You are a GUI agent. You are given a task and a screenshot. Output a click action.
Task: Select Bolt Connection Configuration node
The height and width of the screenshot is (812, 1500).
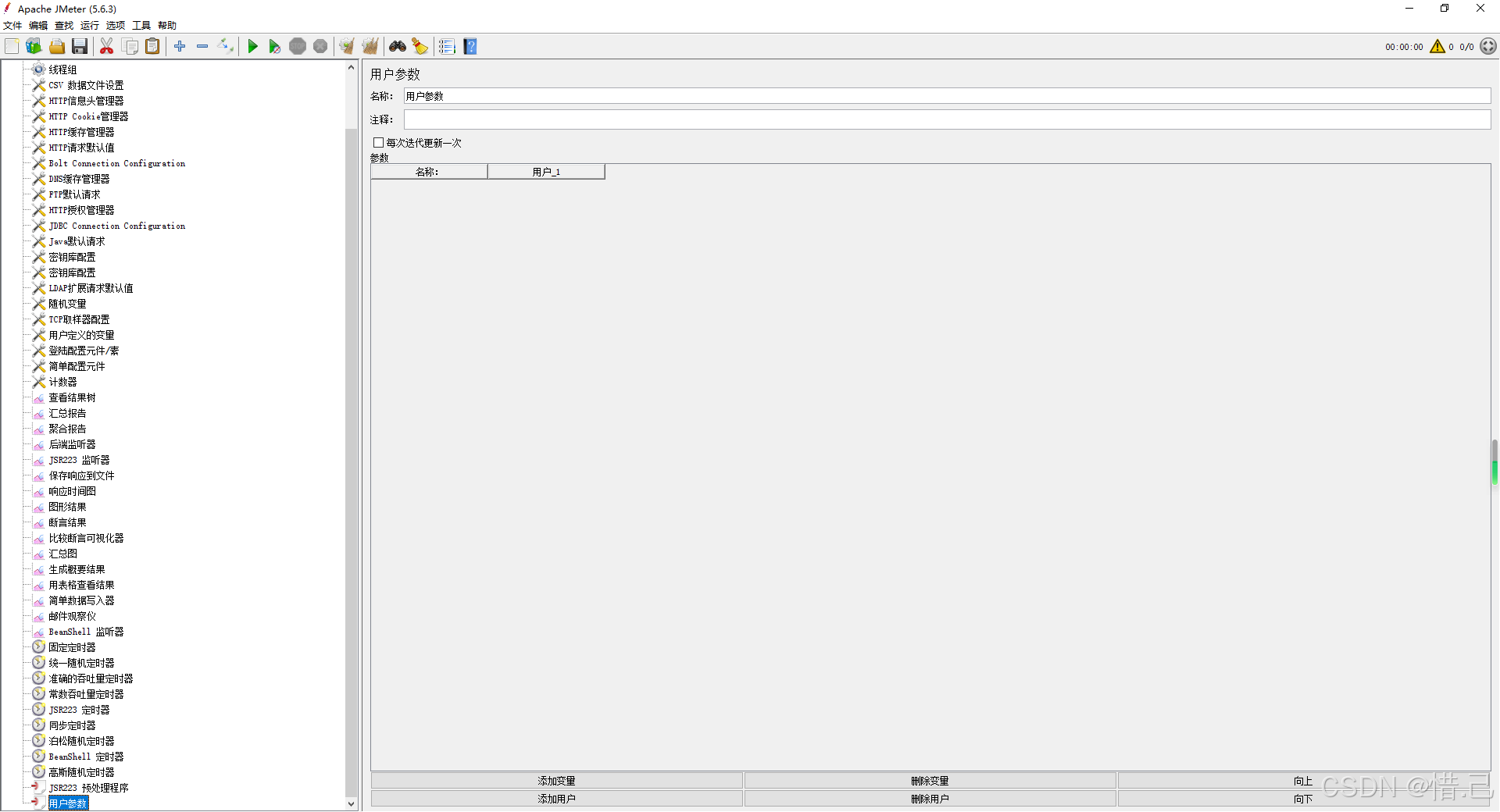(117, 163)
